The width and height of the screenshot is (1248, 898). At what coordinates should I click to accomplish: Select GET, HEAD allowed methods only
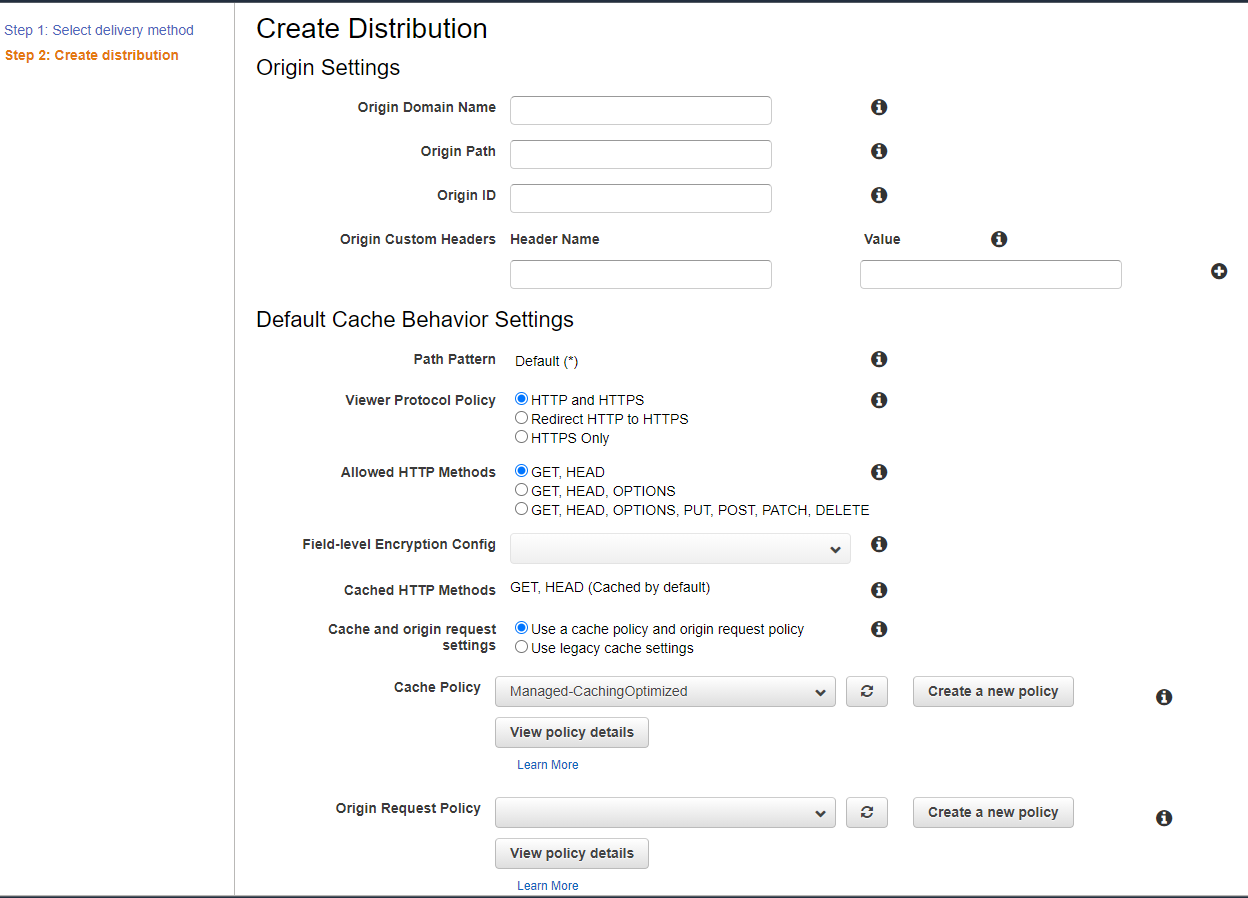click(x=521, y=471)
